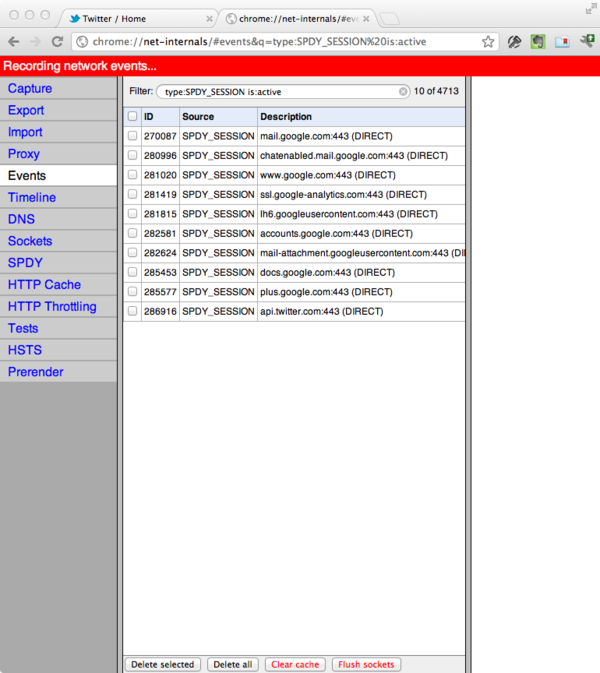Click the Flush sockets button

(x=366, y=664)
